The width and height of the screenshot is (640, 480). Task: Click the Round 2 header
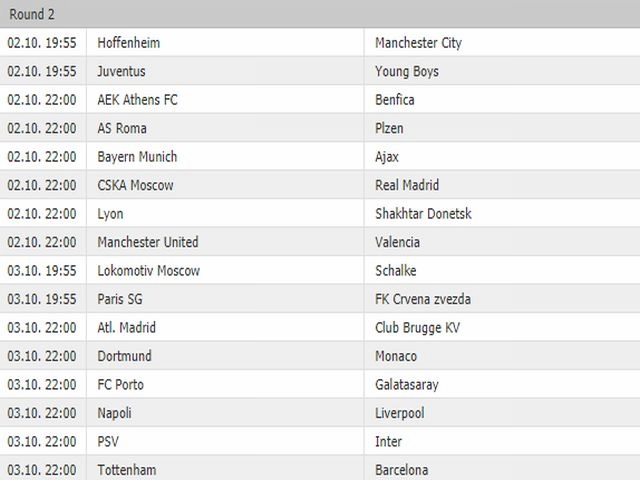point(32,14)
